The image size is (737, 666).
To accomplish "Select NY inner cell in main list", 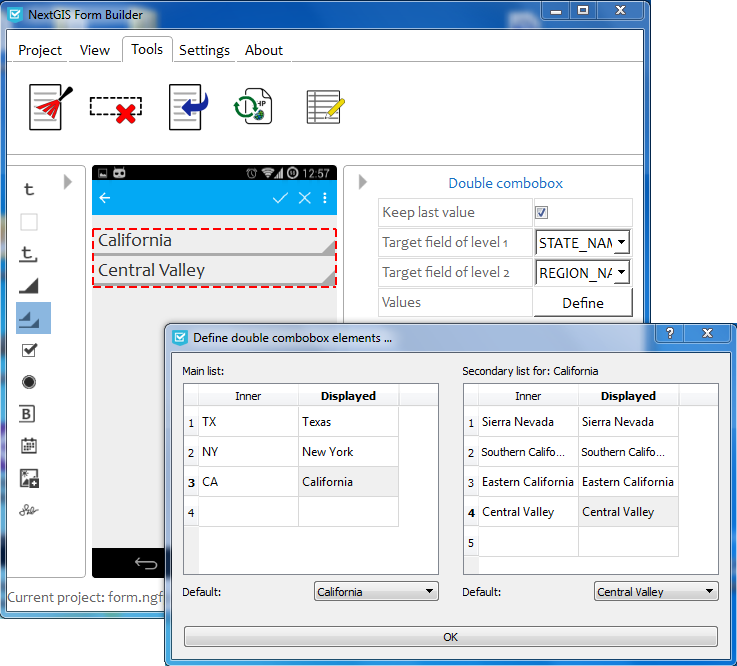I will pos(248,452).
